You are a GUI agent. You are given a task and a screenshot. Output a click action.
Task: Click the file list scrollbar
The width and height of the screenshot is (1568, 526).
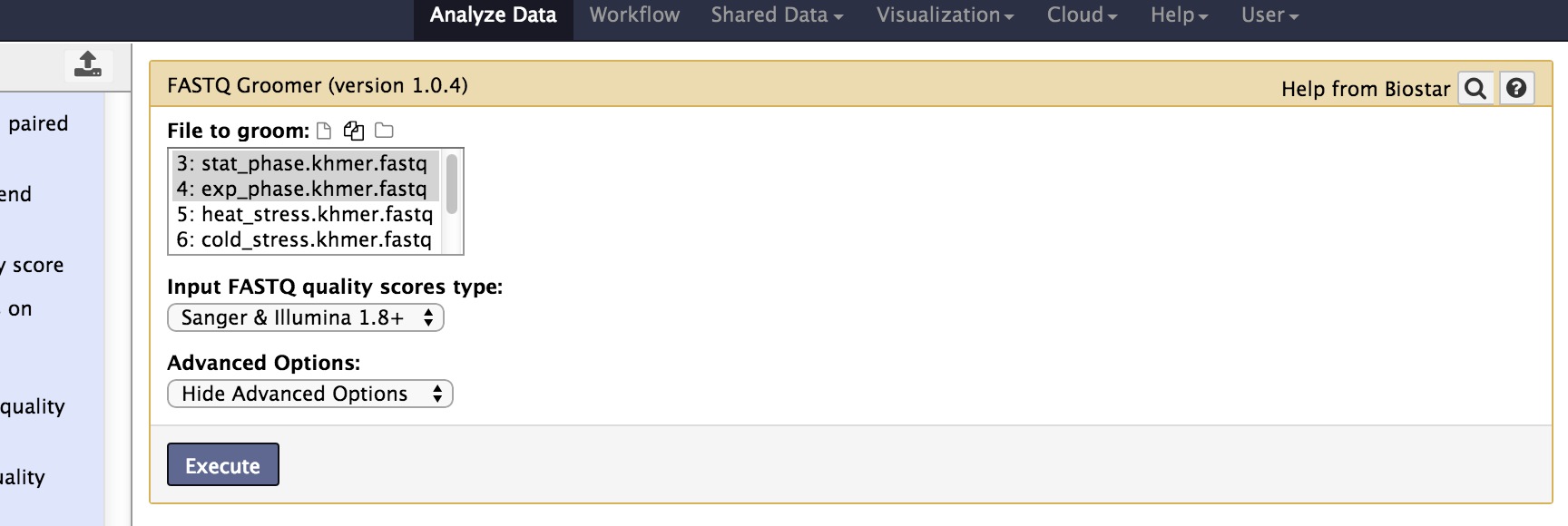click(452, 184)
